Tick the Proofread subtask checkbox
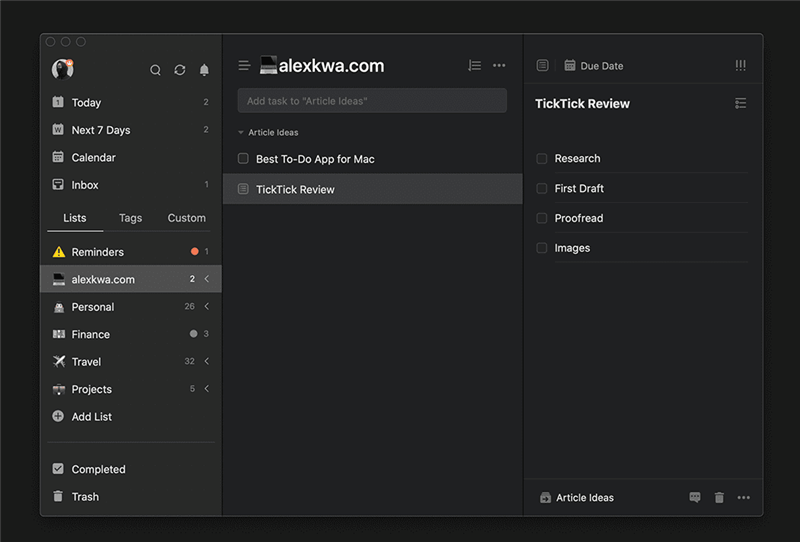Screen dimensions: 800x542 542,218
